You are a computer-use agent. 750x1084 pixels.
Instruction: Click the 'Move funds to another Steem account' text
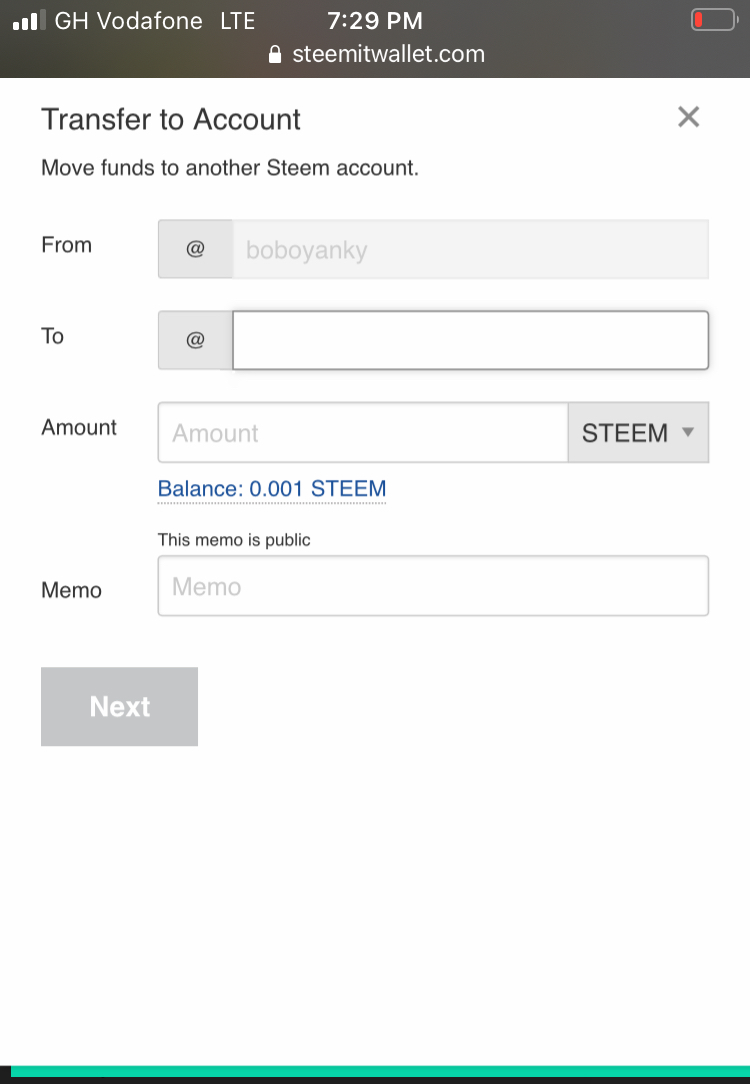pos(230,168)
